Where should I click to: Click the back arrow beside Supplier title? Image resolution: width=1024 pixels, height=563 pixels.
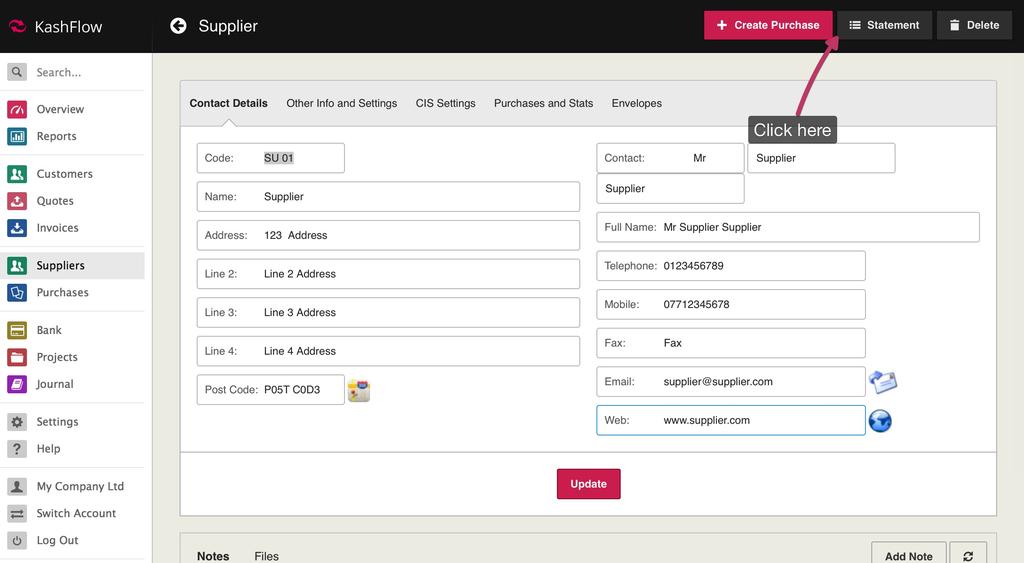pyautogui.click(x=178, y=26)
